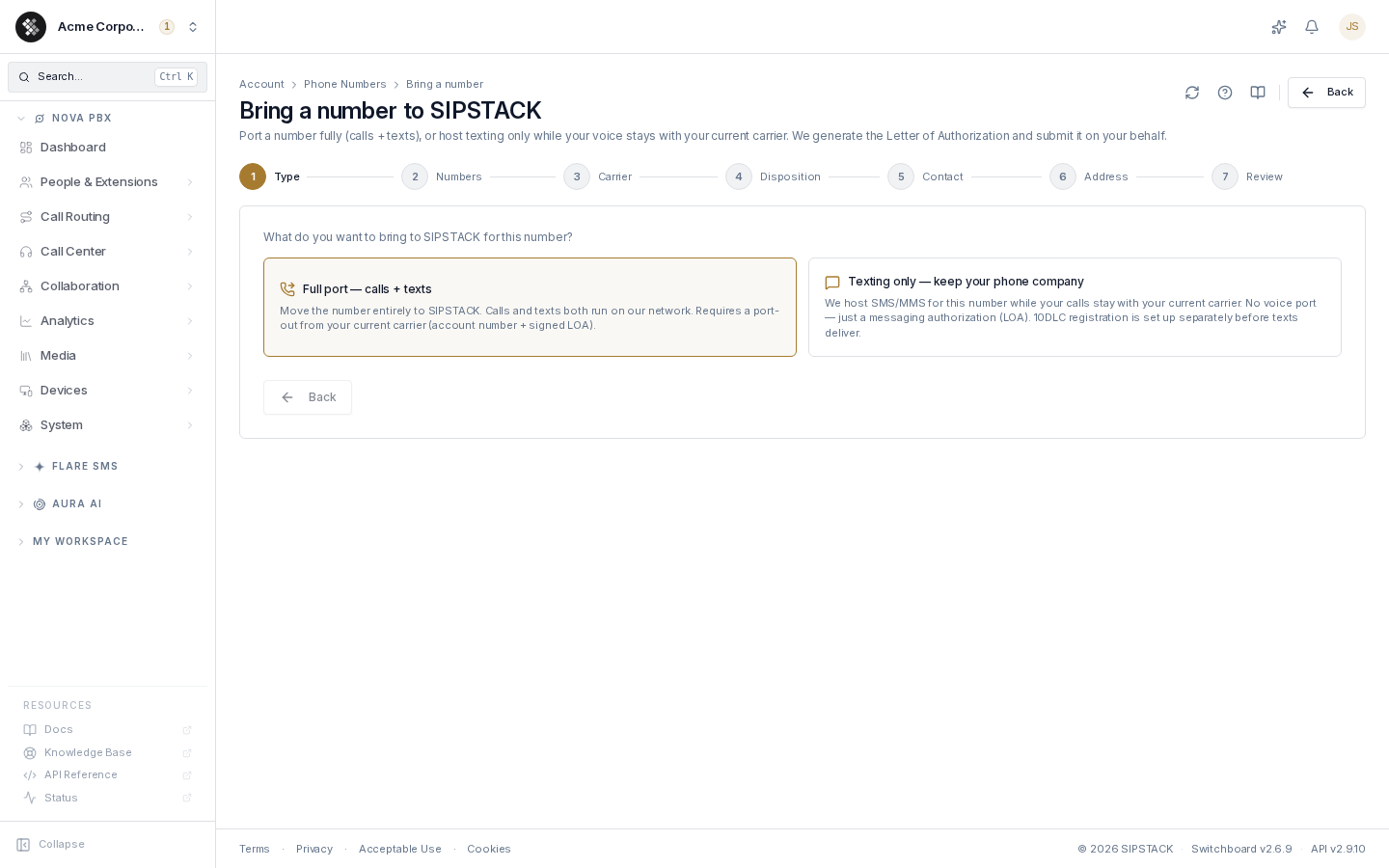Click the Acme Corporation logo icon
This screenshot has height=868, width=1389.
(31, 27)
